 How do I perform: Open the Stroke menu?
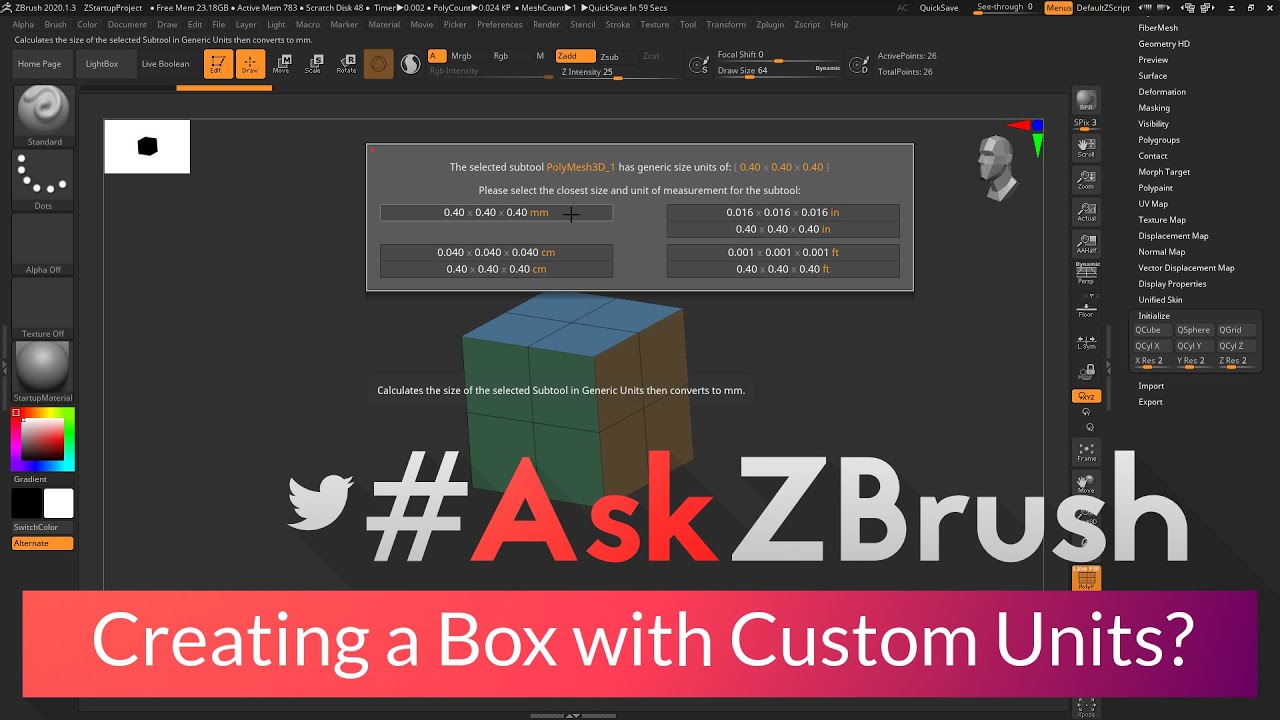(618, 24)
